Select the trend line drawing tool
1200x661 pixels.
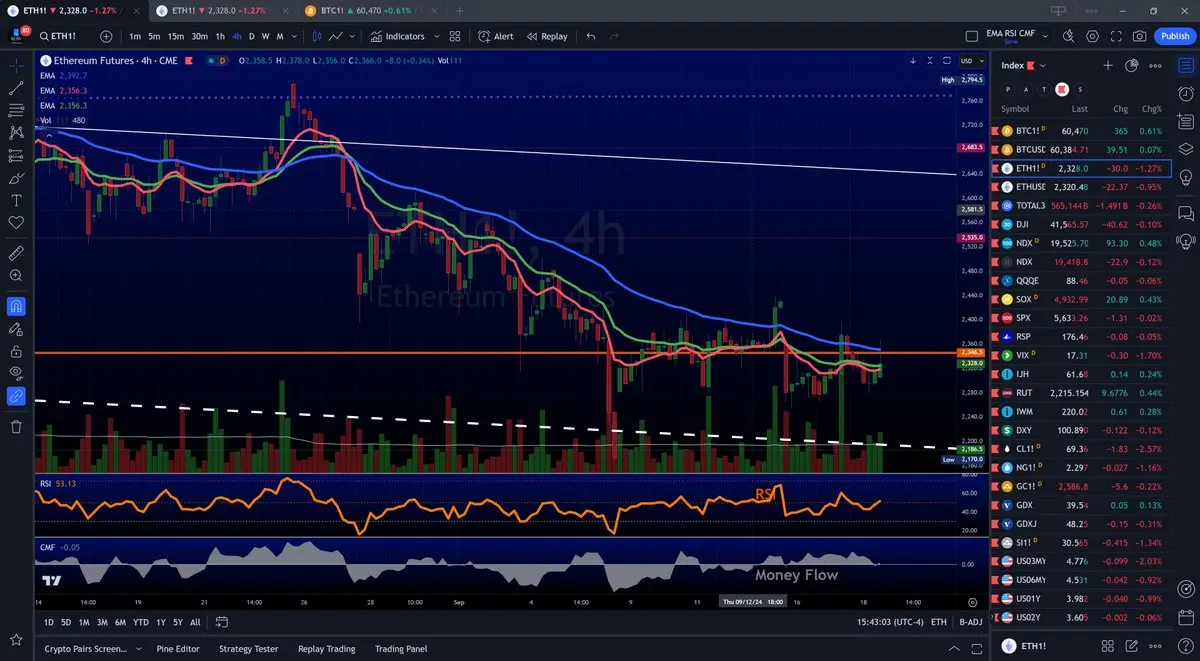point(16,88)
